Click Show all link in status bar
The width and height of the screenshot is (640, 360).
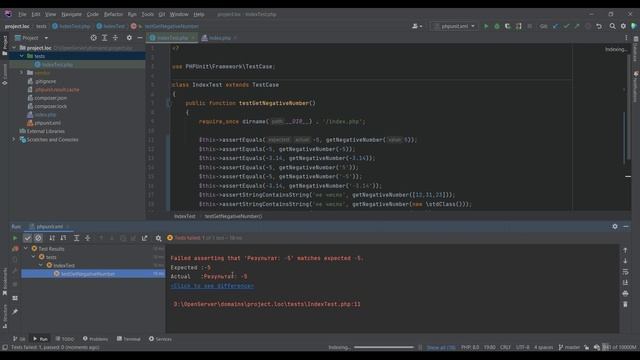[x=441, y=347]
